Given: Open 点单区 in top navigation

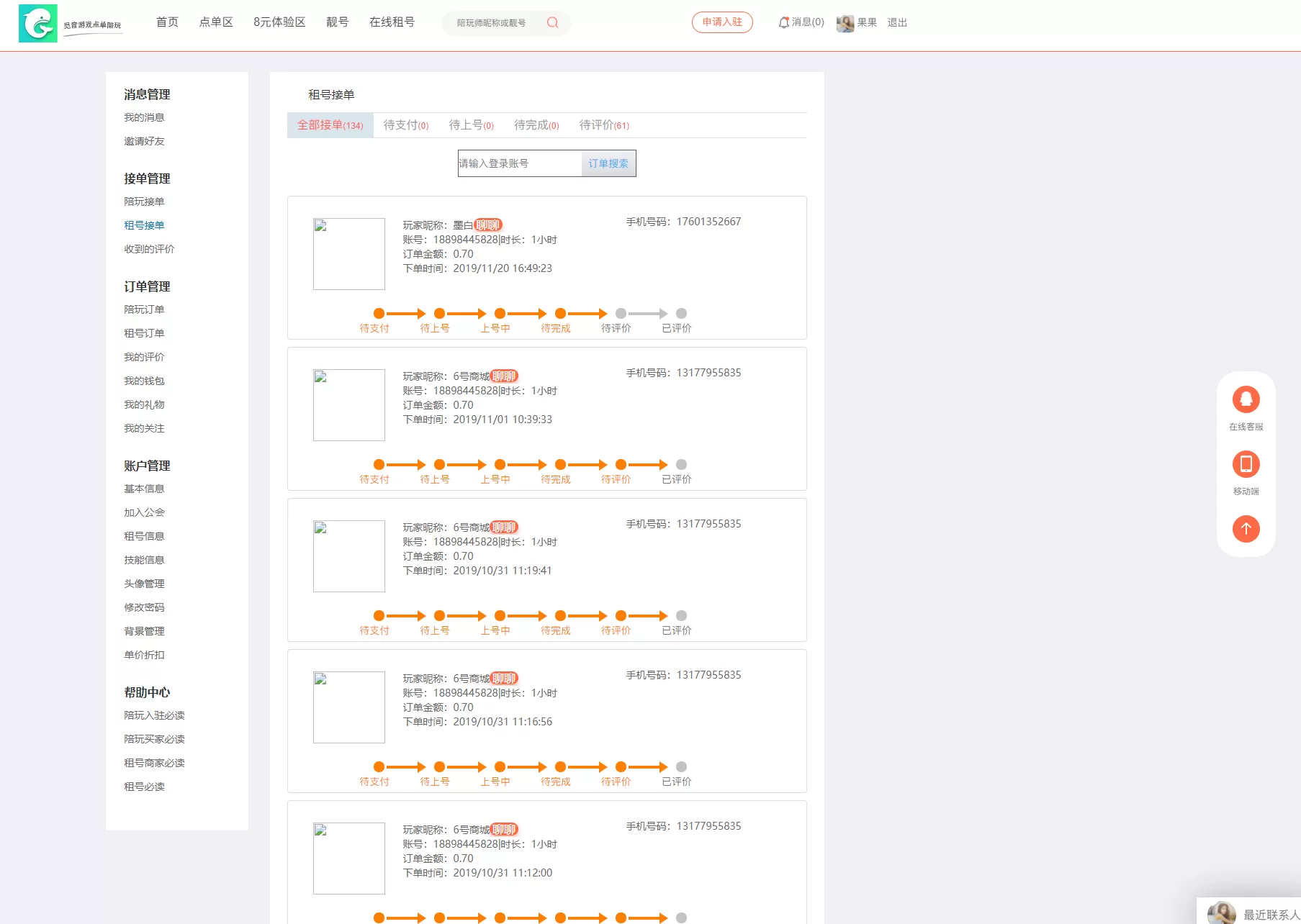Looking at the screenshot, I should click(x=216, y=22).
